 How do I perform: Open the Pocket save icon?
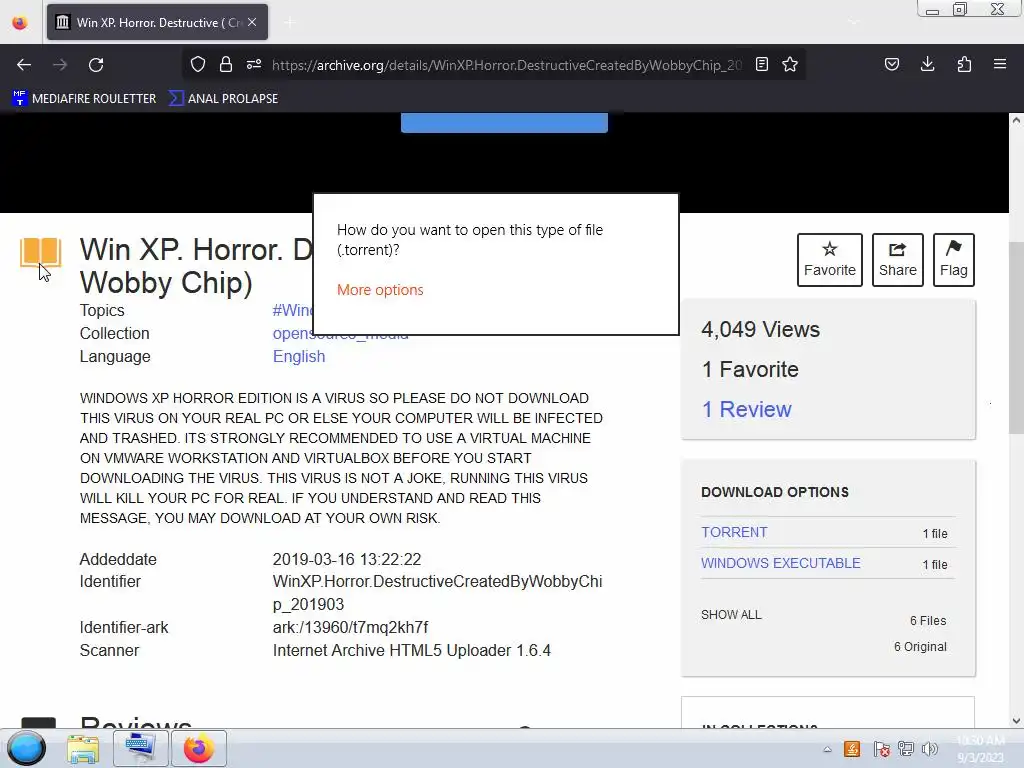[892, 64]
